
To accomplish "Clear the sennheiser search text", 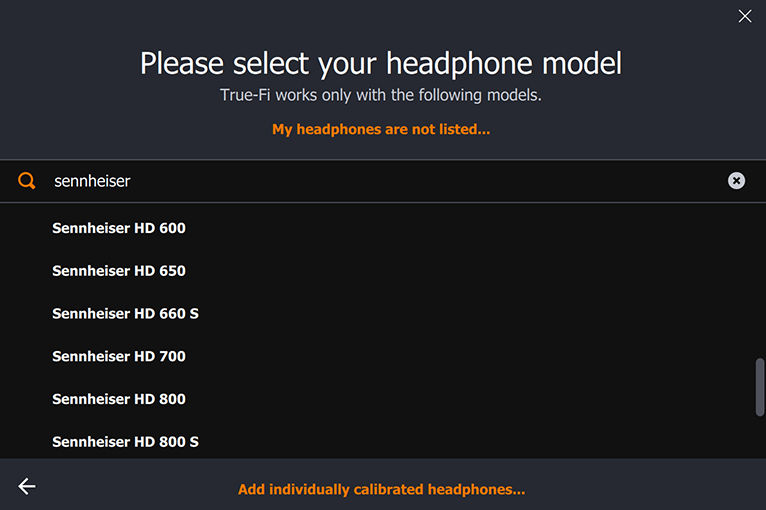I will click(736, 181).
